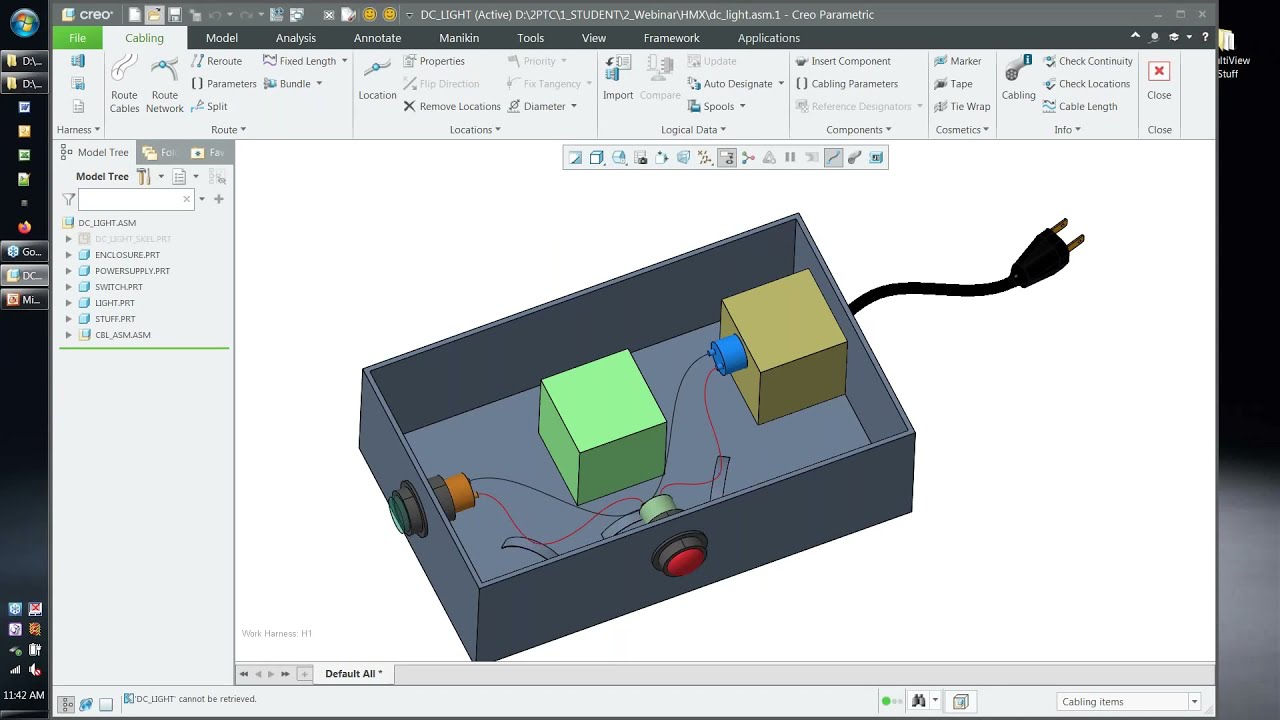The width and height of the screenshot is (1280, 720).
Task: Click the model tree search field
Action: pos(135,199)
